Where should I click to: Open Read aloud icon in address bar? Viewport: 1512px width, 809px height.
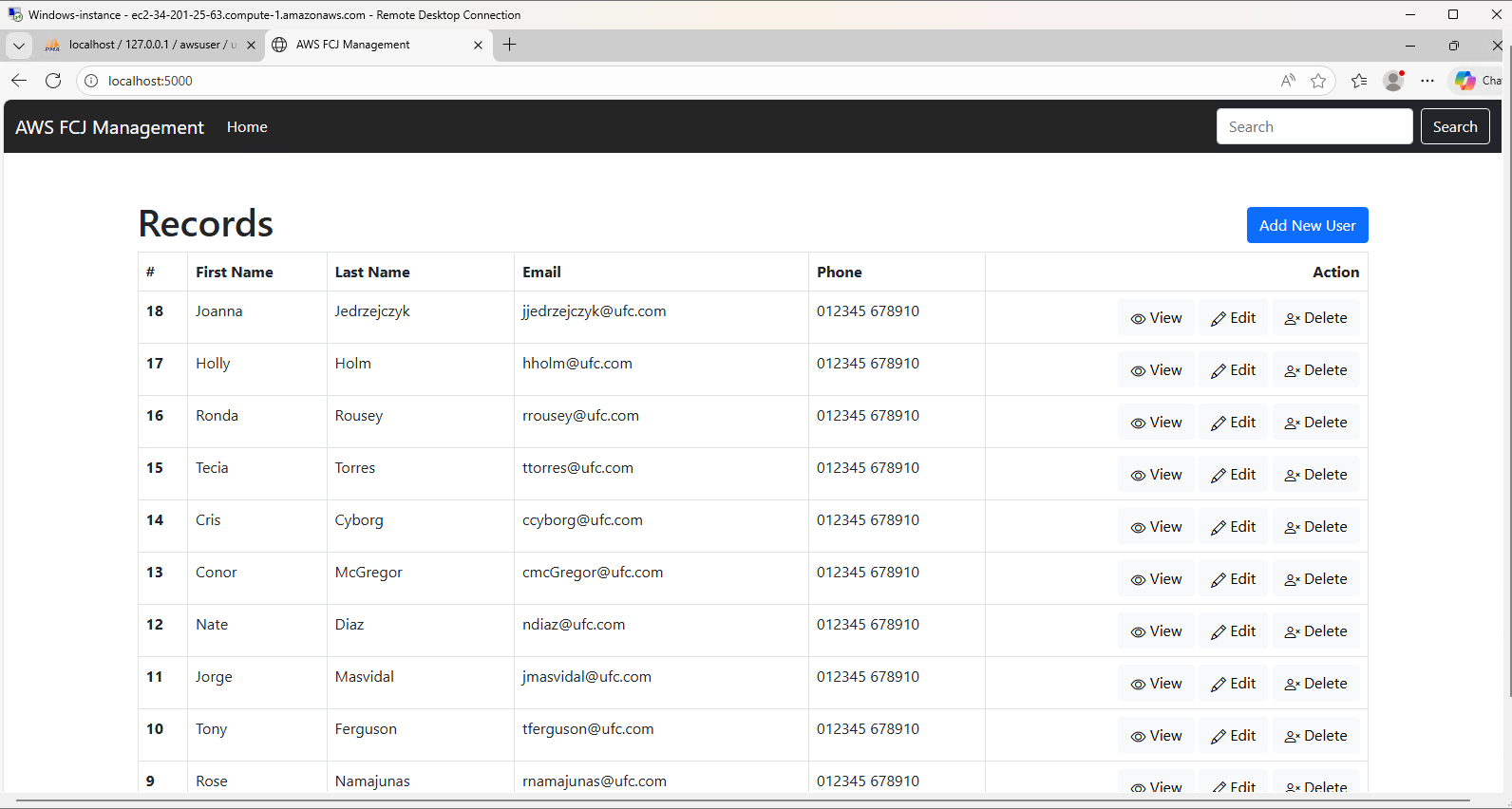1288,81
